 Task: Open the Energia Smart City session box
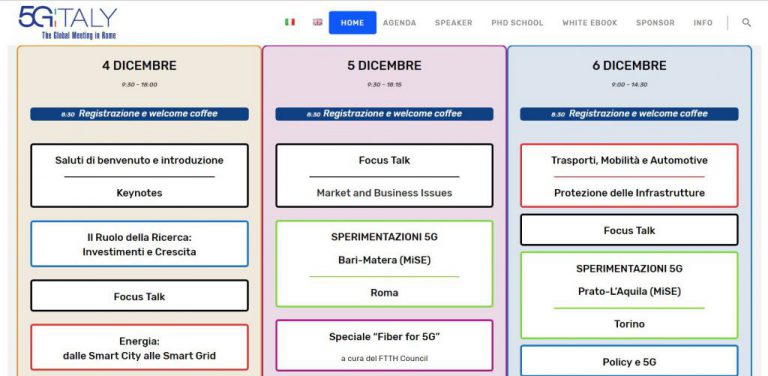coord(140,347)
